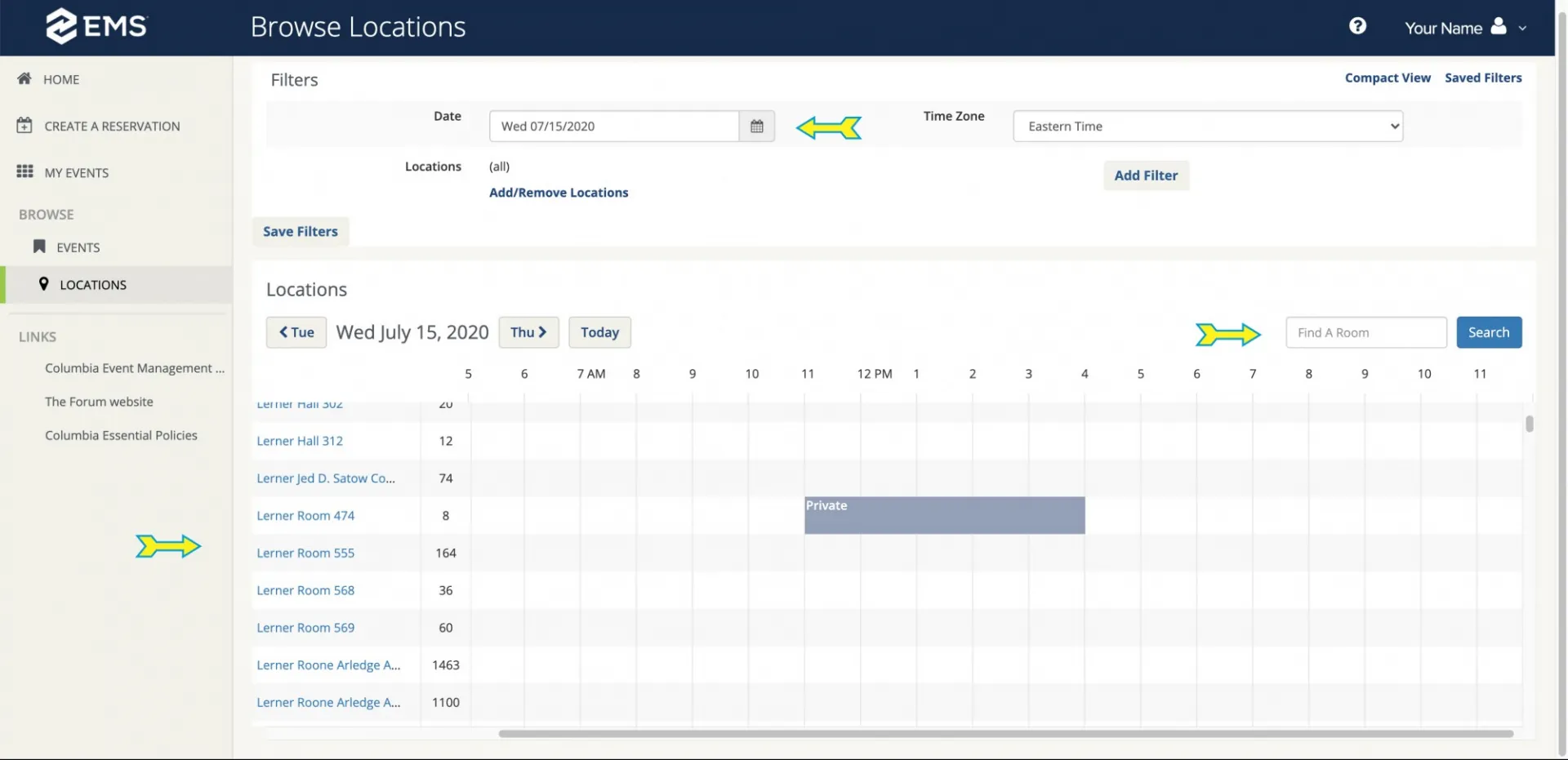Image resolution: width=1568 pixels, height=760 pixels.
Task: Open Lerner Roone Arledge row with capacity 1463
Action: 328,665
